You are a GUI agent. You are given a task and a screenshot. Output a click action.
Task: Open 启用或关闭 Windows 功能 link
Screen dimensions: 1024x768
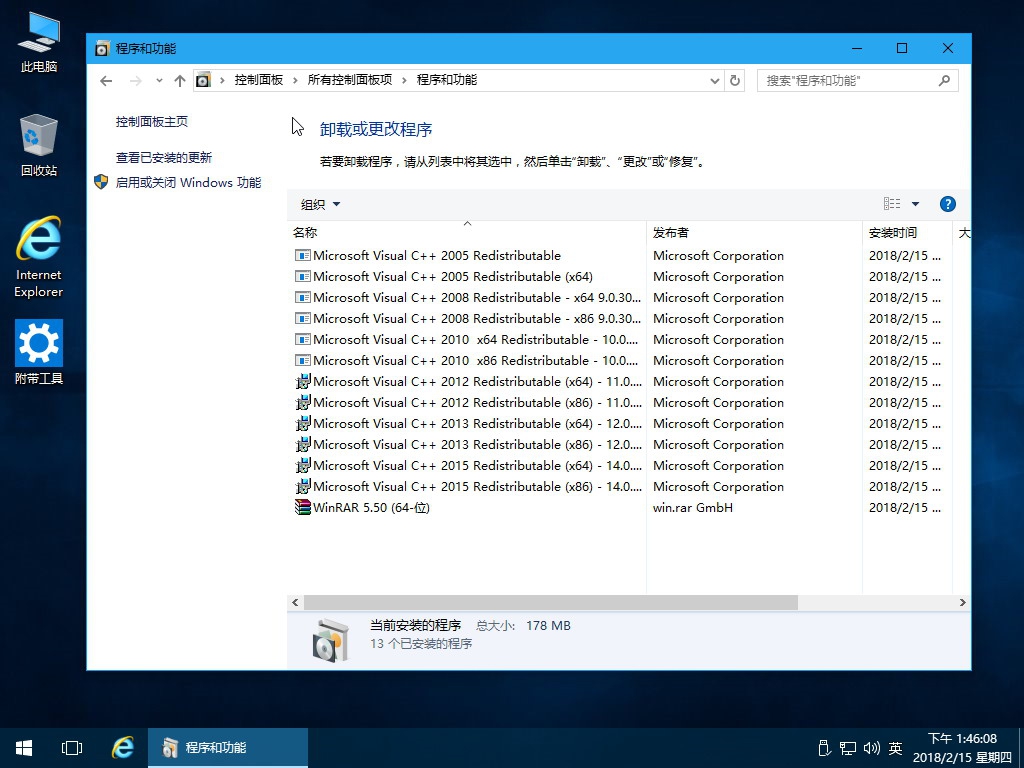coord(188,182)
